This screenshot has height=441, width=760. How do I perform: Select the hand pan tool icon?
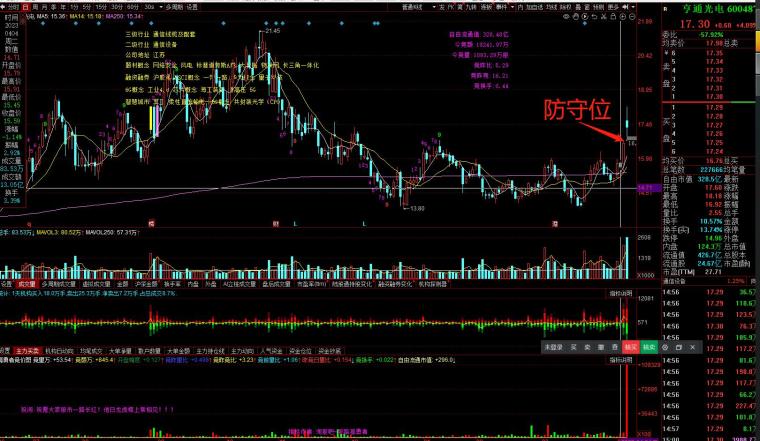tap(576, 16)
